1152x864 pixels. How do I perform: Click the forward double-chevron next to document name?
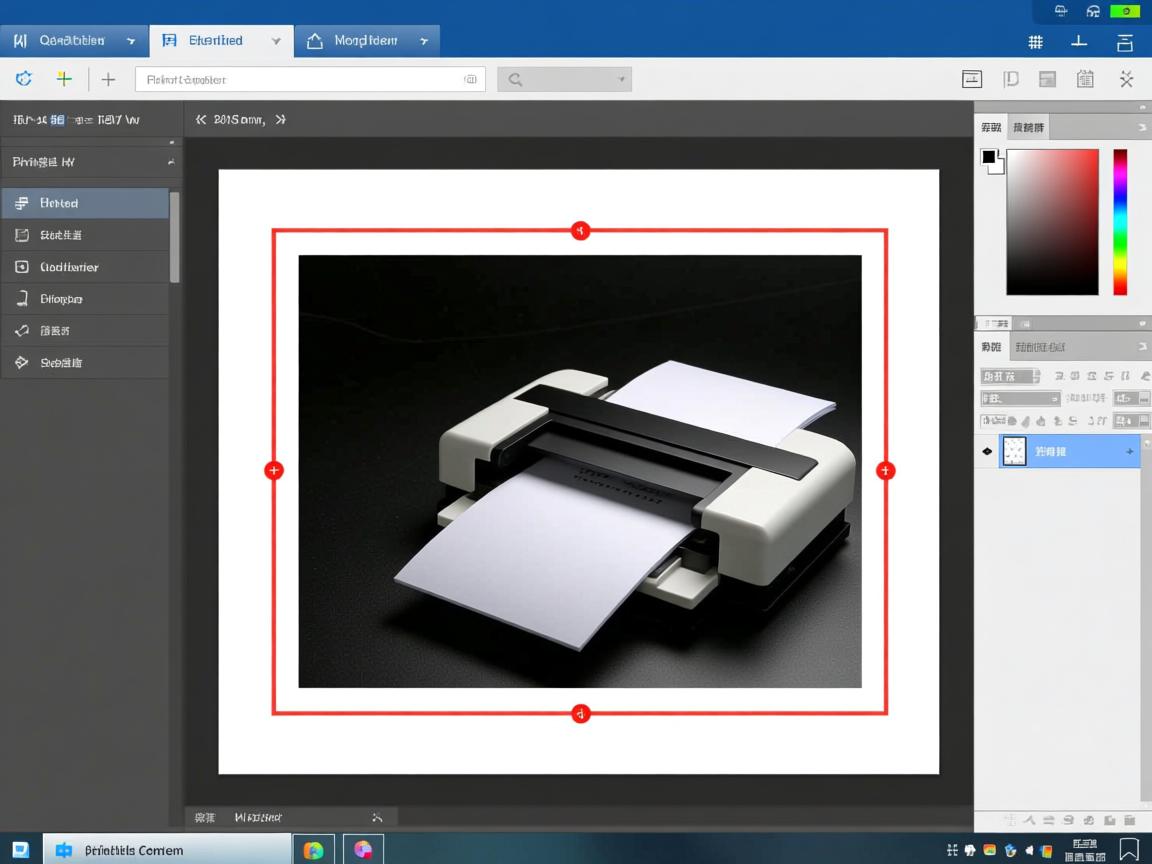280,119
